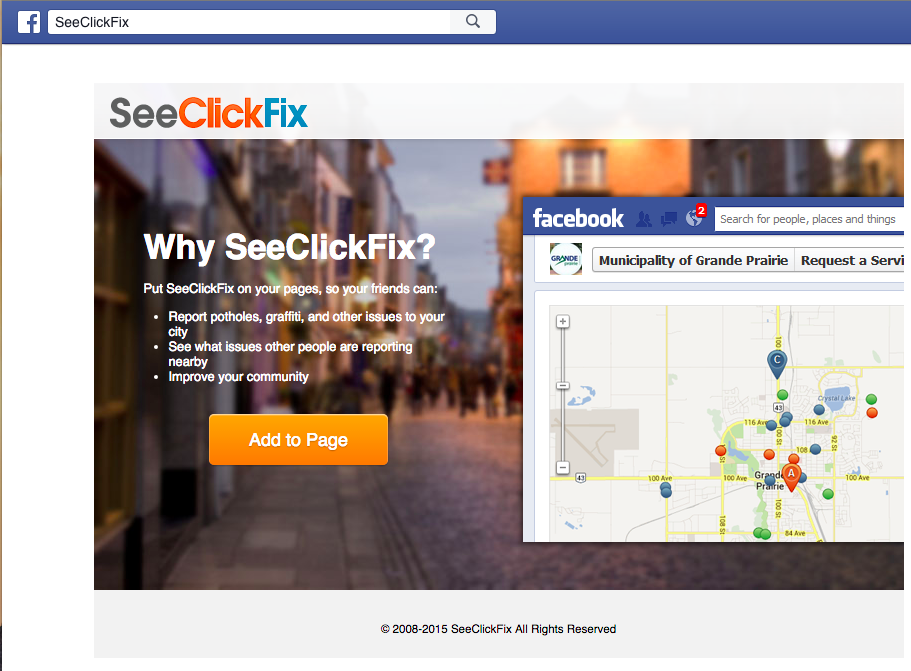Click the white facebook wordmark
This screenshot has width=911, height=671.
(x=578, y=218)
